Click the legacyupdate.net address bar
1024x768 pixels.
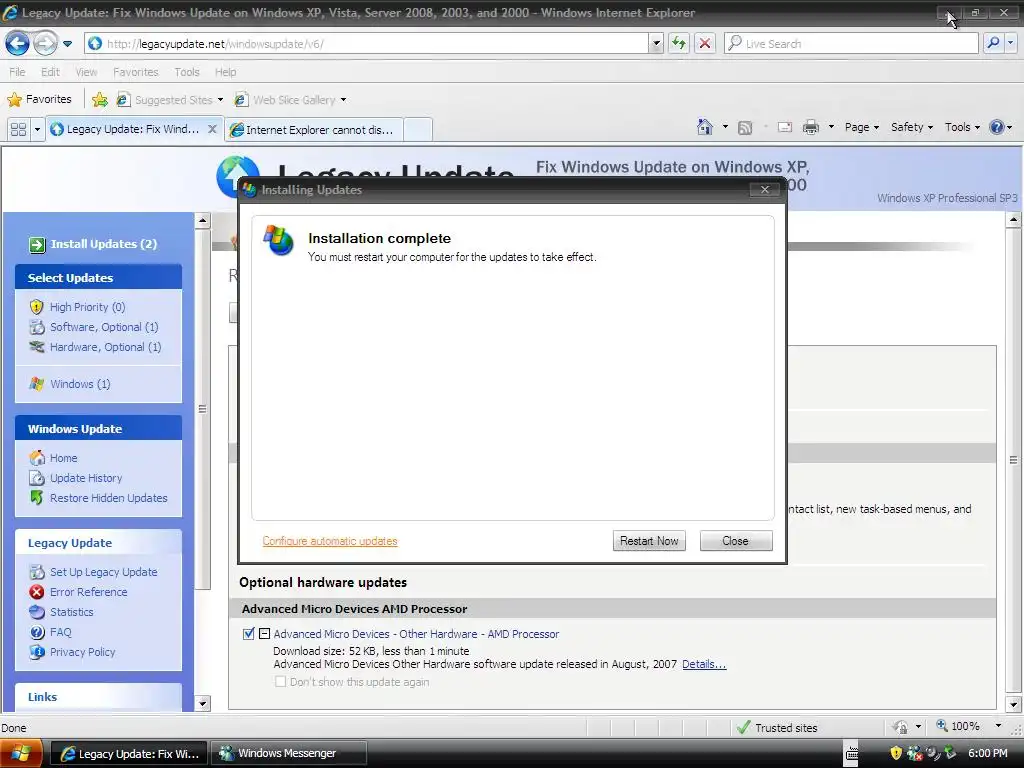pyautogui.click(x=368, y=44)
